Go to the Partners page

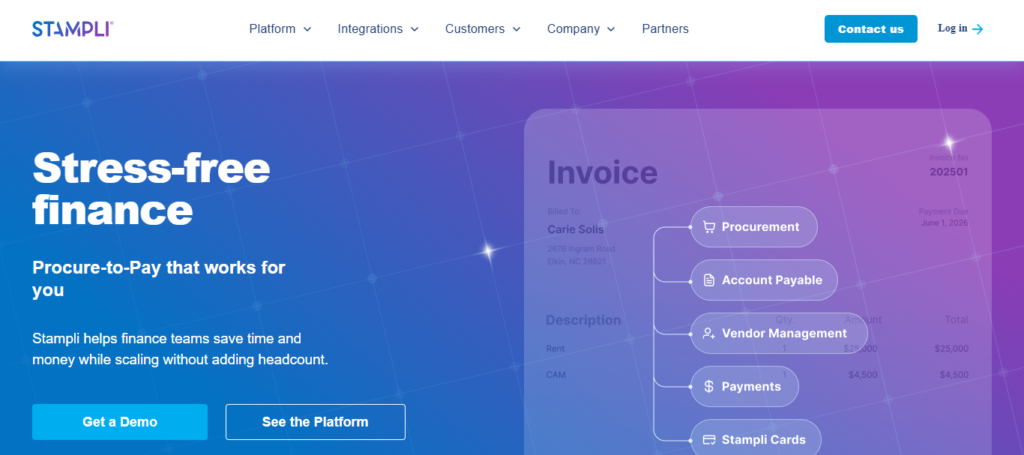[665, 29]
